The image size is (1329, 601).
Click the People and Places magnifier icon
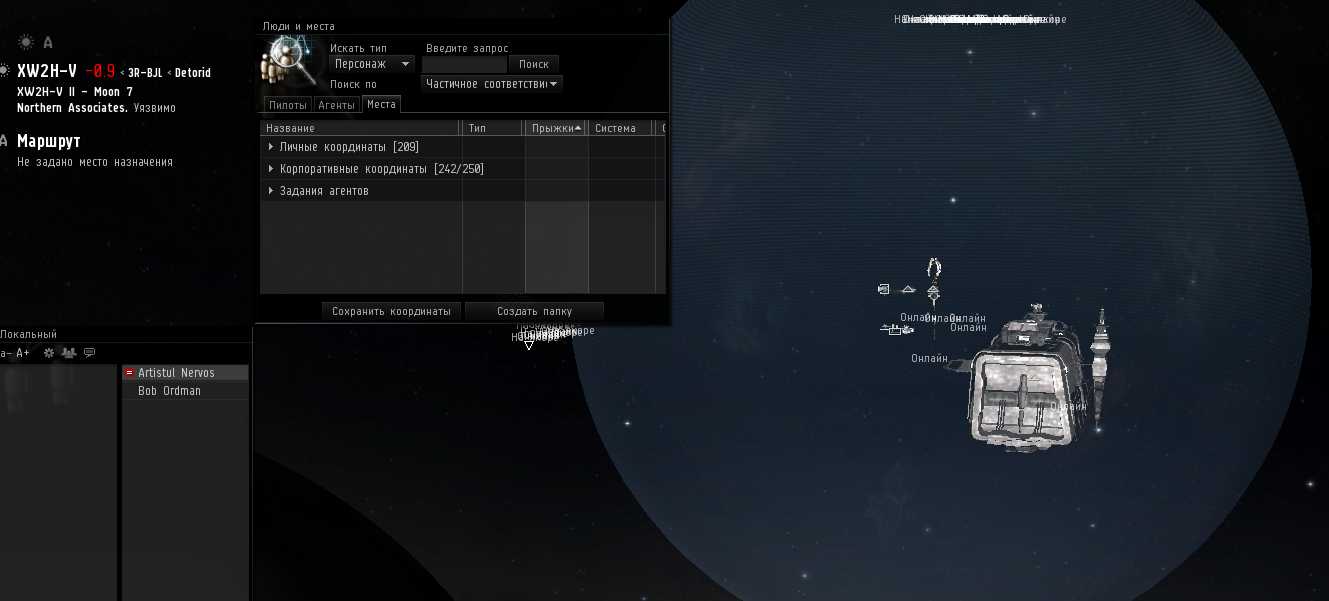point(291,62)
